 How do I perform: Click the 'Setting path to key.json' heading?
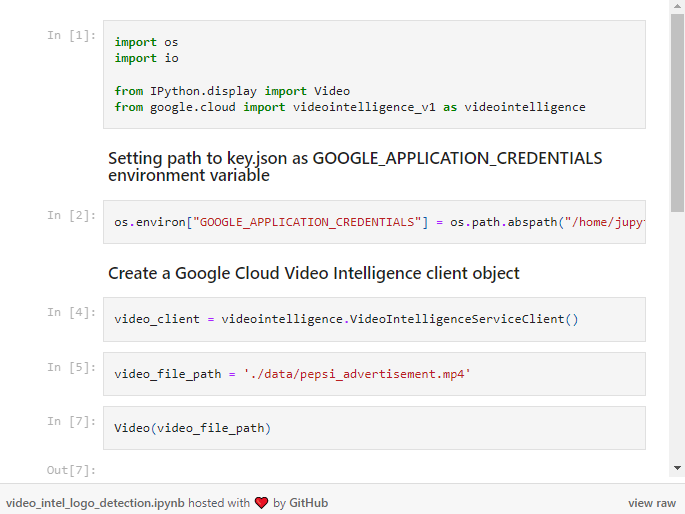coord(355,167)
